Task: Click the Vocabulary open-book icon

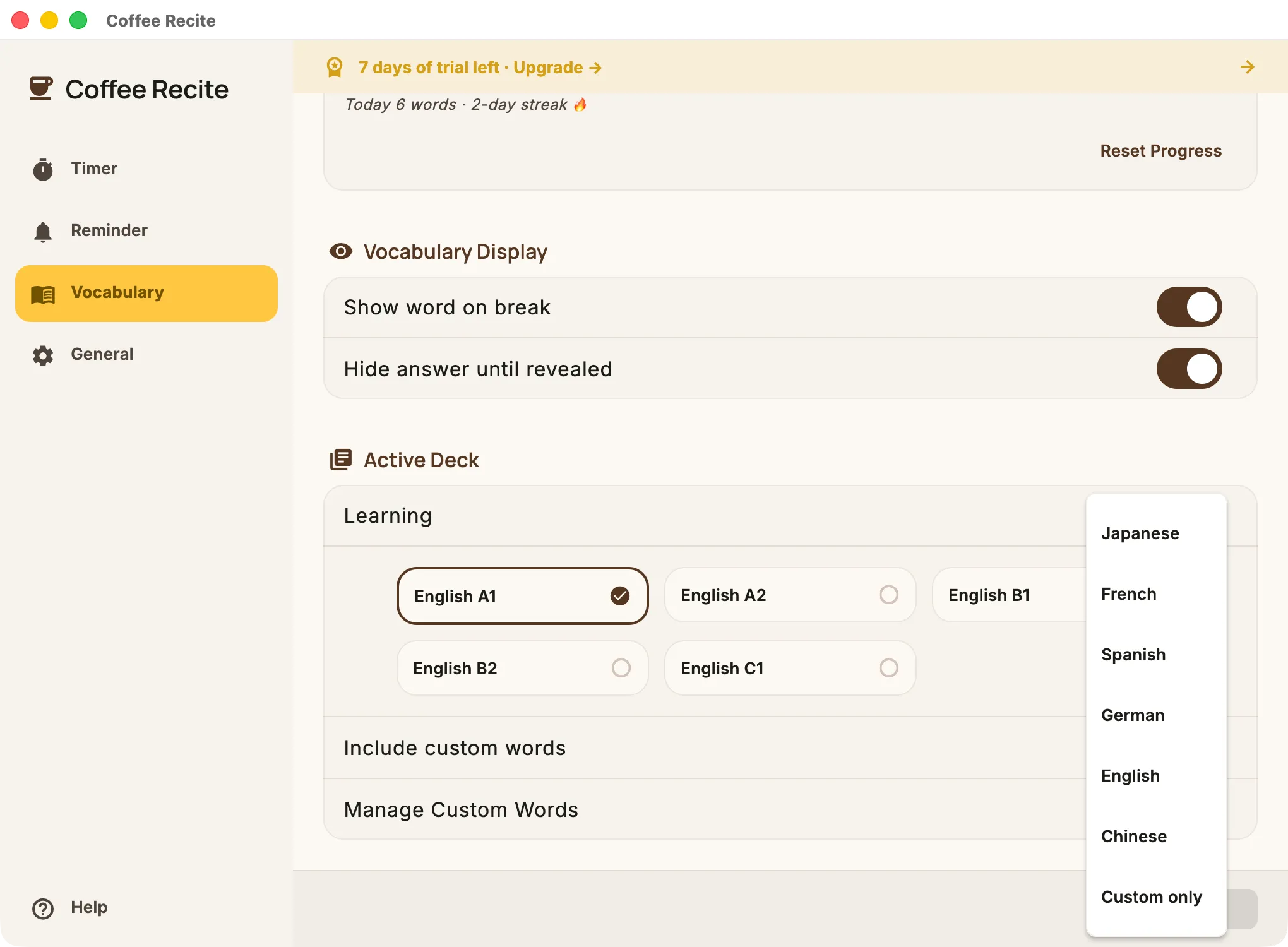Action: pos(43,294)
